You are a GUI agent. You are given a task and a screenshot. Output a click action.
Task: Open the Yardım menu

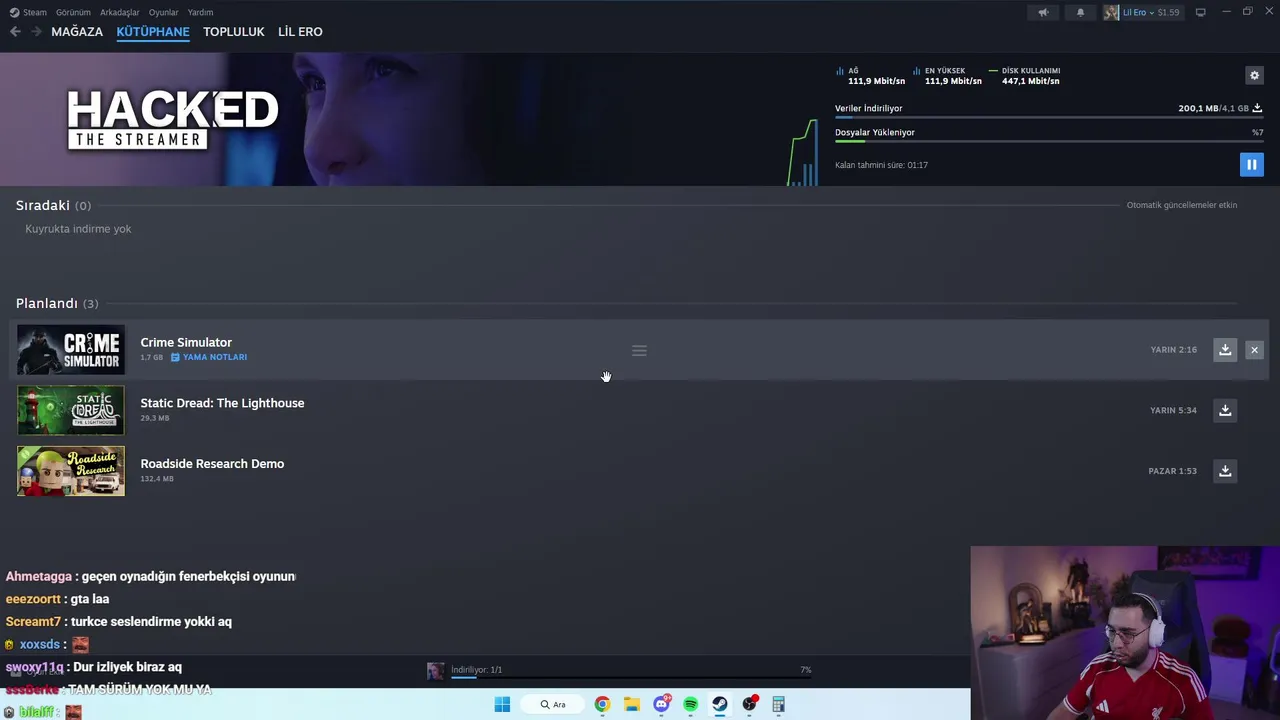click(200, 12)
